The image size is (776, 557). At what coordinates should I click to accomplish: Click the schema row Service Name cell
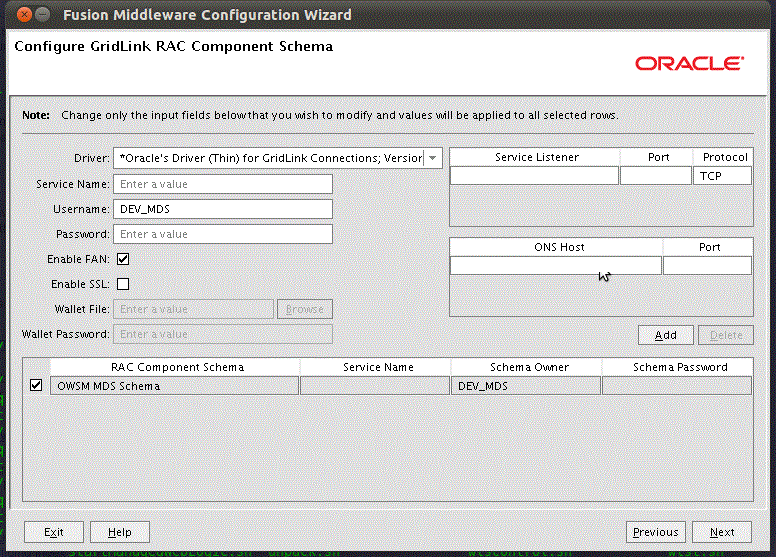click(x=375, y=386)
